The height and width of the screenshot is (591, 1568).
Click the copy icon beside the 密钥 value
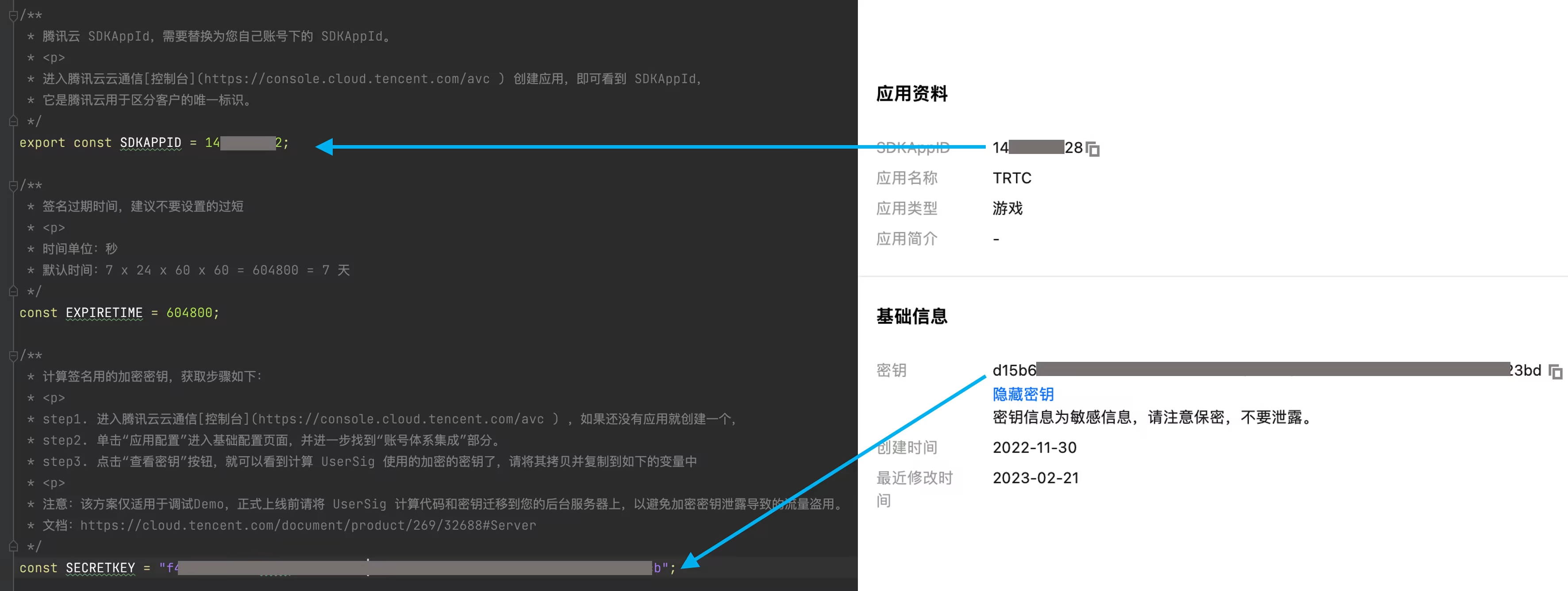pos(1555,371)
